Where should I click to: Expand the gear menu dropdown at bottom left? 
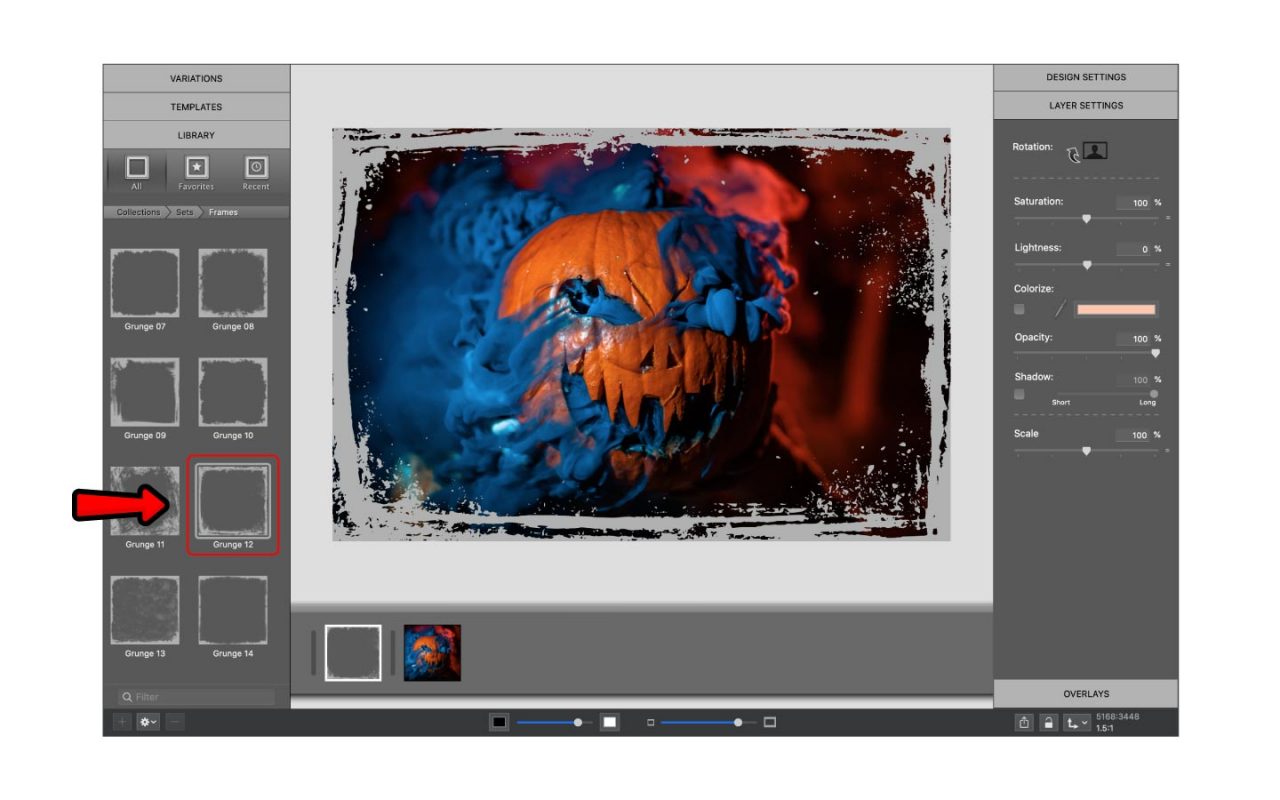point(155,721)
